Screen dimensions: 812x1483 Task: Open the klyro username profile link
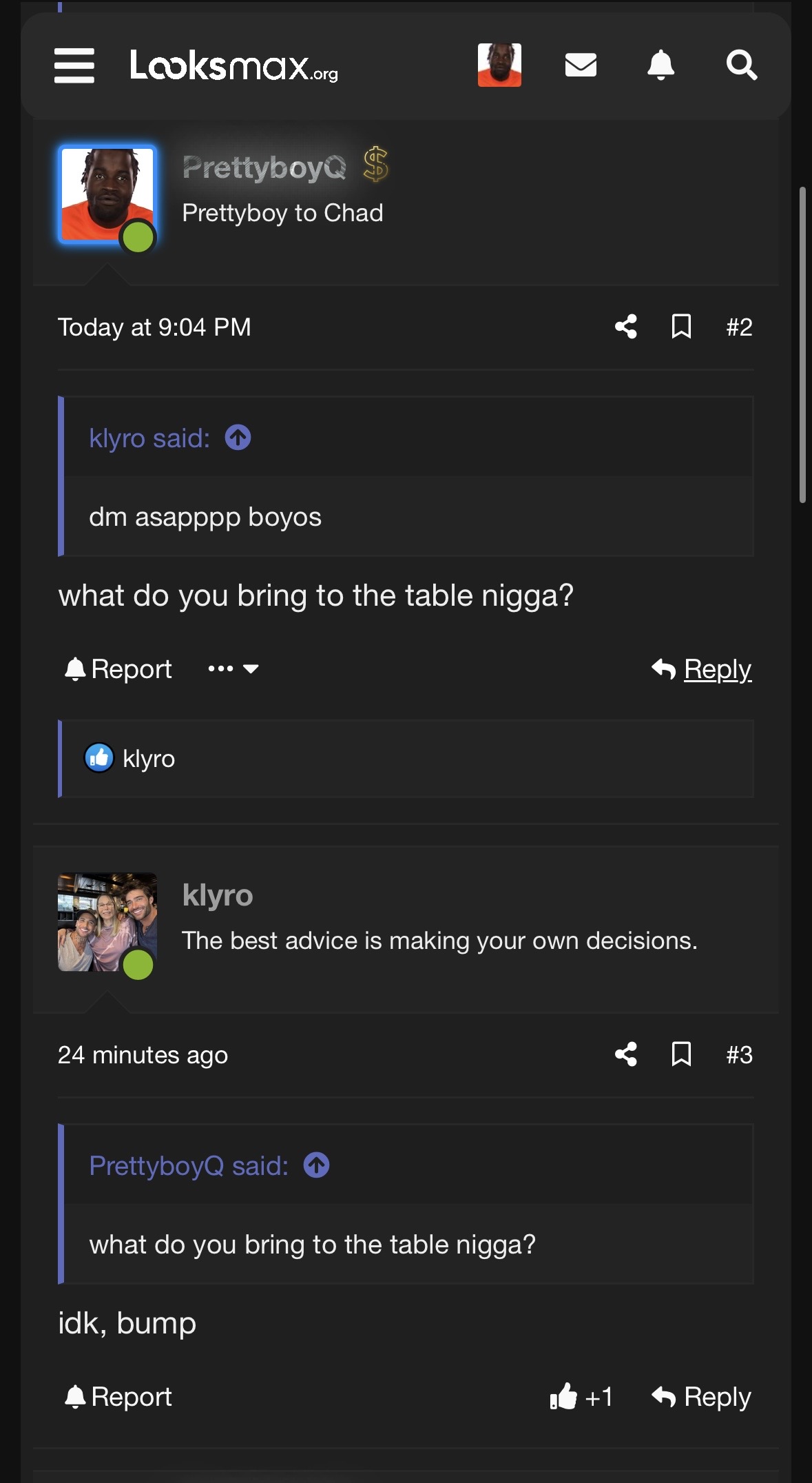(218, 895)
